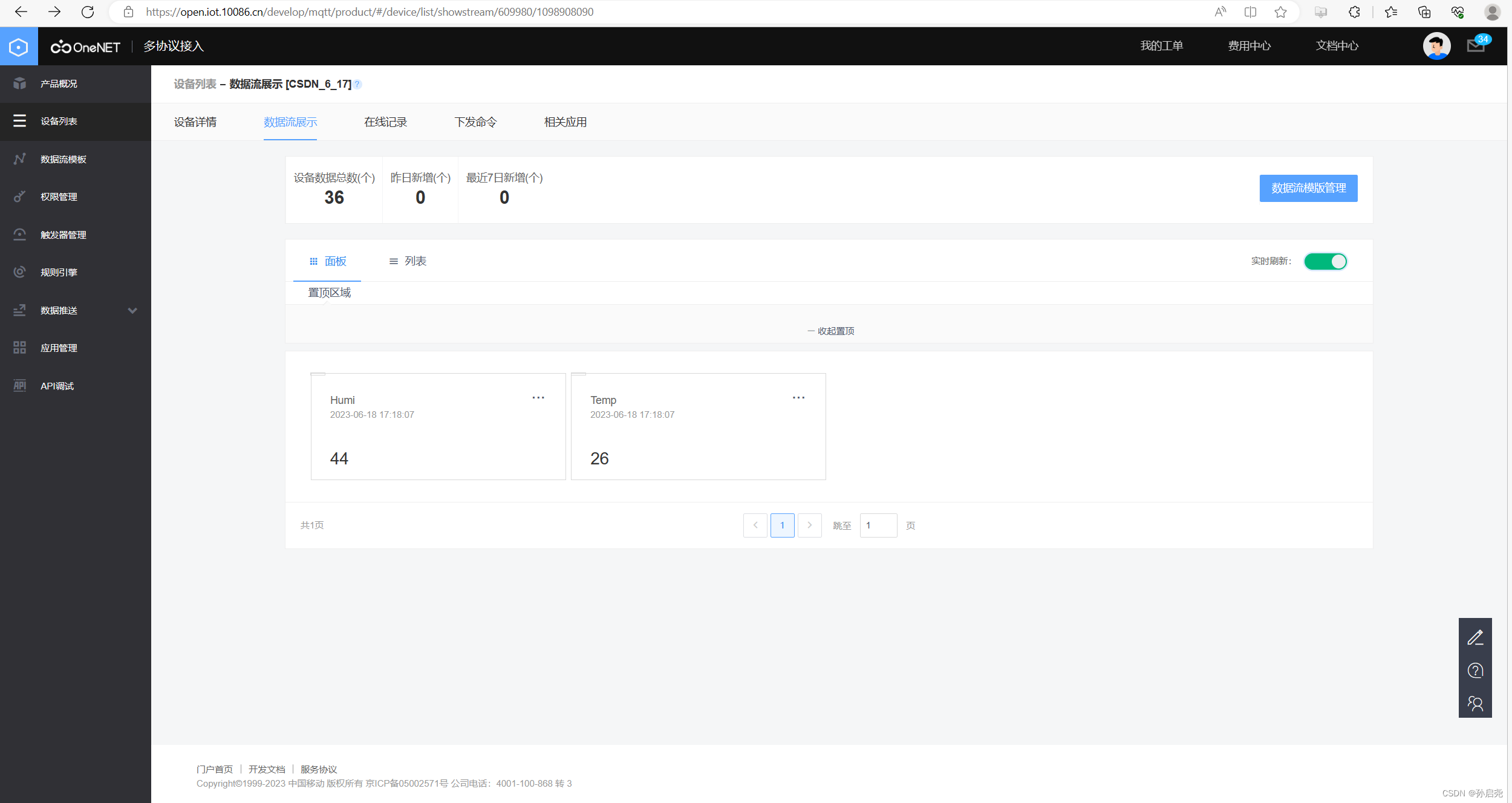Click the 数据流展示 tab
Viewport: 1512px width, 803px height.
290,122
